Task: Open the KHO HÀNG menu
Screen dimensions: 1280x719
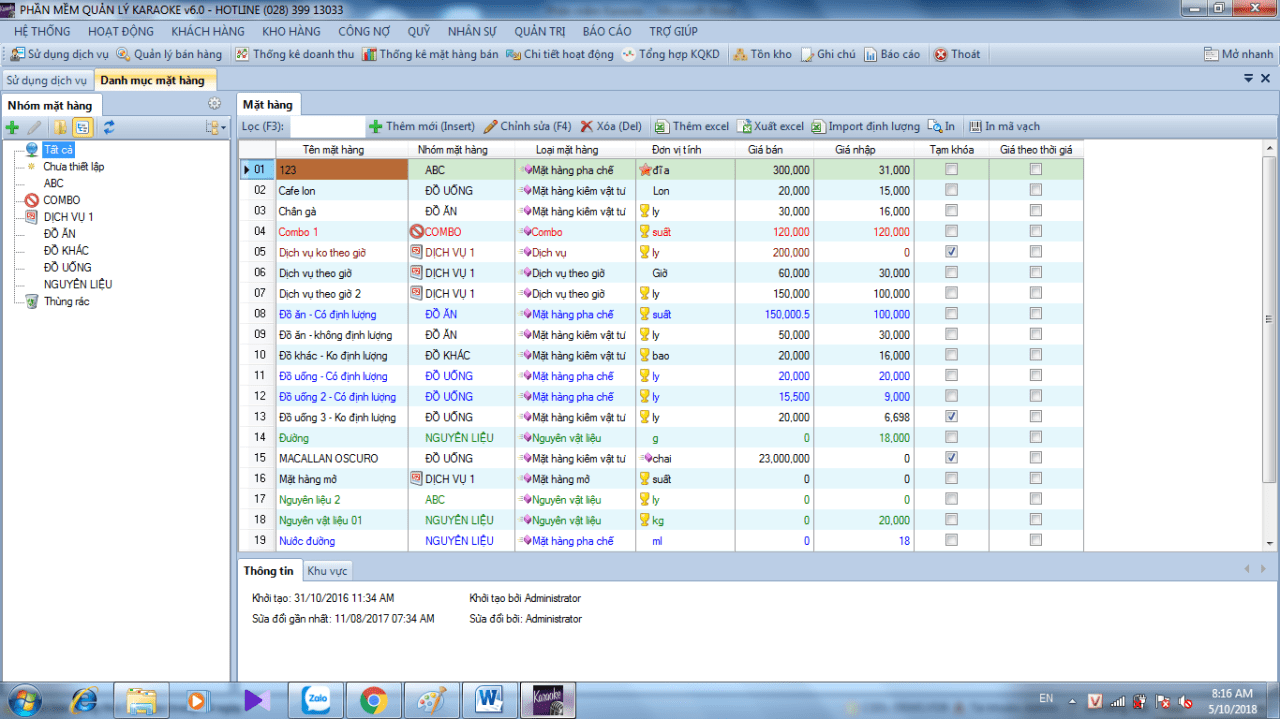Action: 291,32
